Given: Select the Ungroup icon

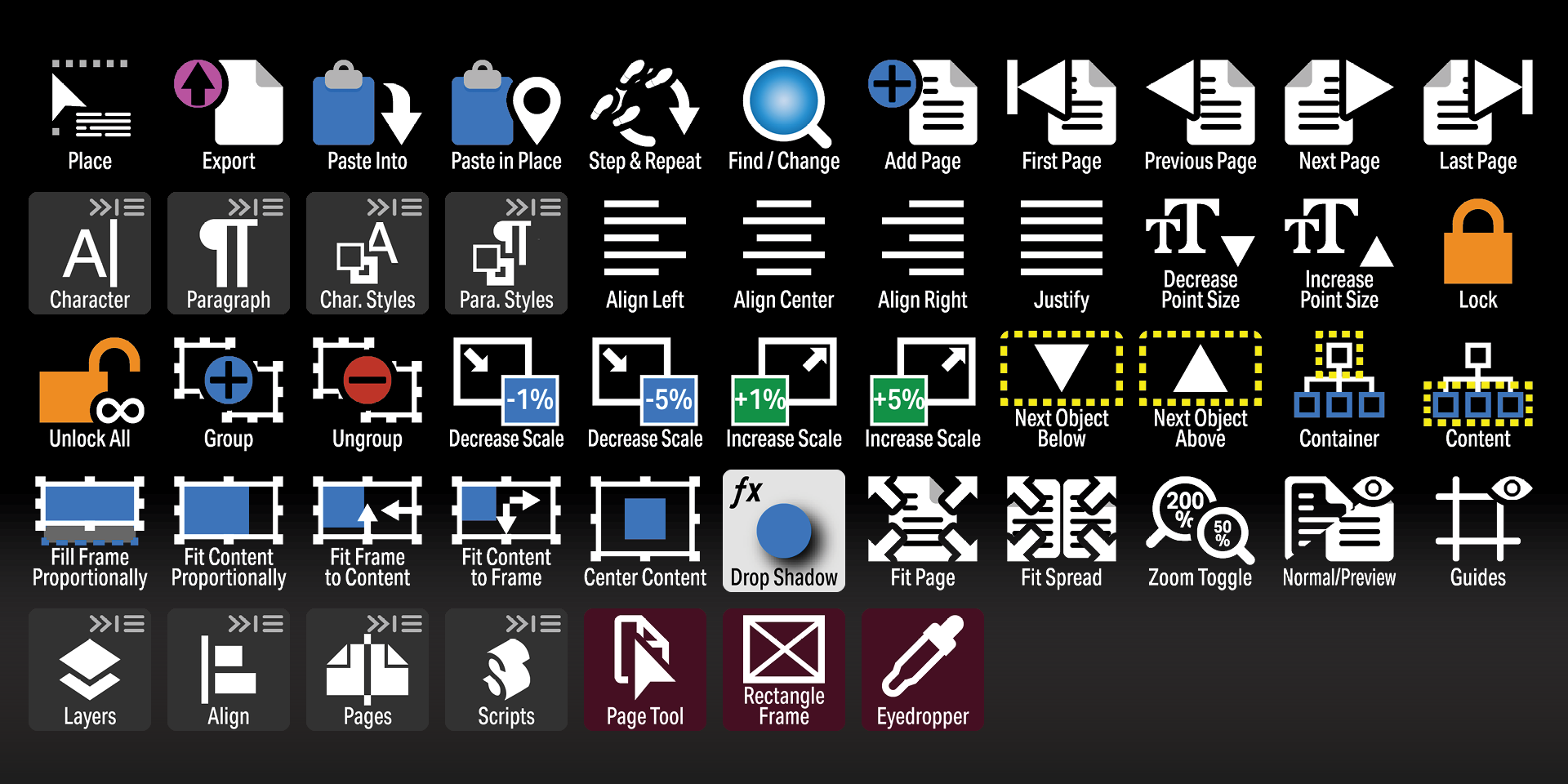Looking at the screenshot, I should 367,381.
